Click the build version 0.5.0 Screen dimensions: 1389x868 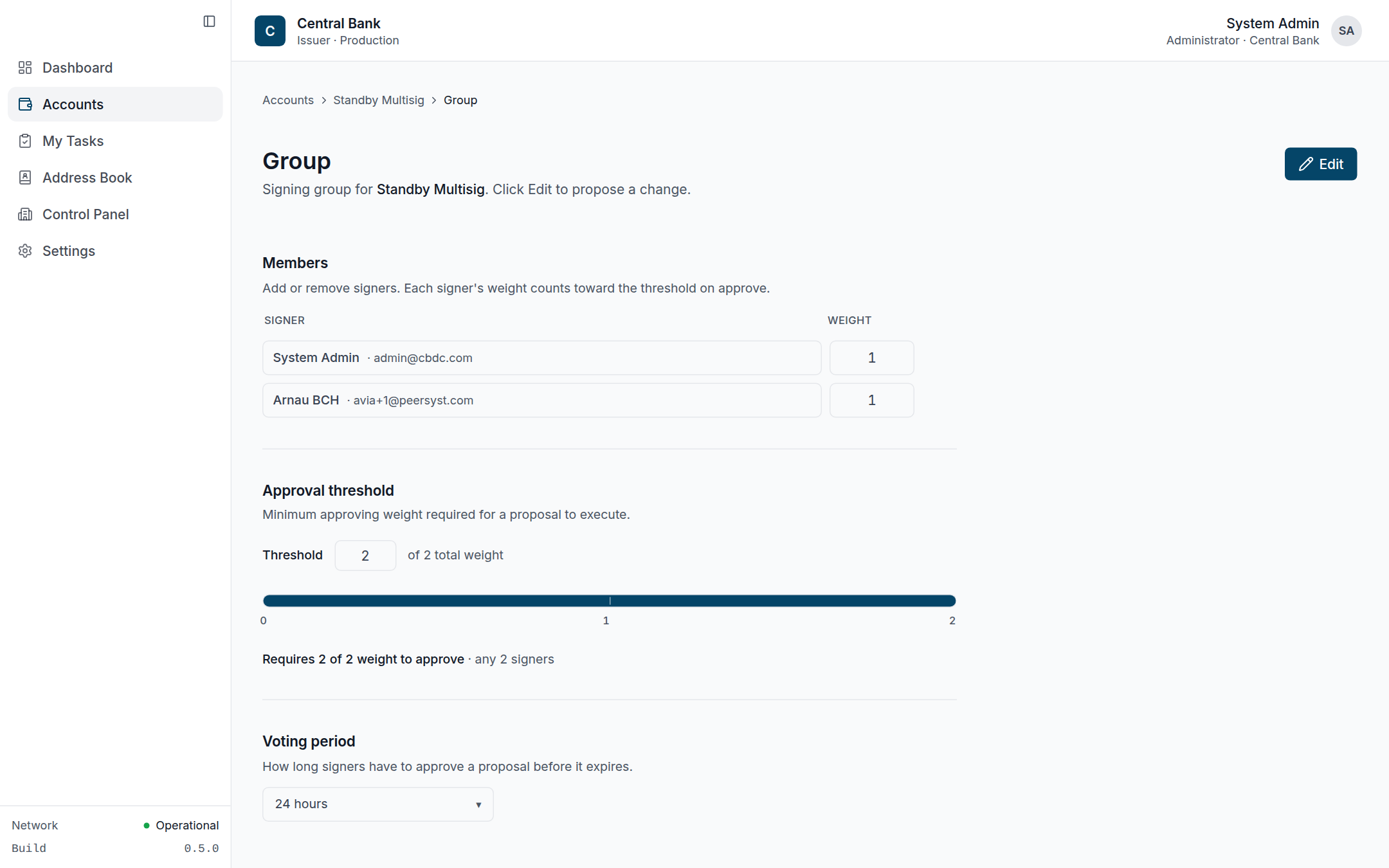coord(202,849)
